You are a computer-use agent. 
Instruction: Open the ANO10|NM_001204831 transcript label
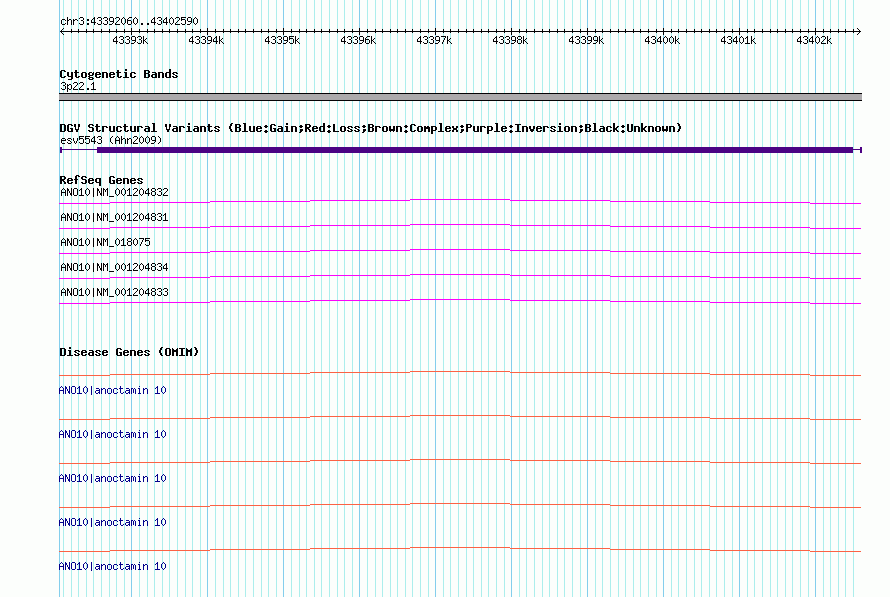tap(114, 217)
